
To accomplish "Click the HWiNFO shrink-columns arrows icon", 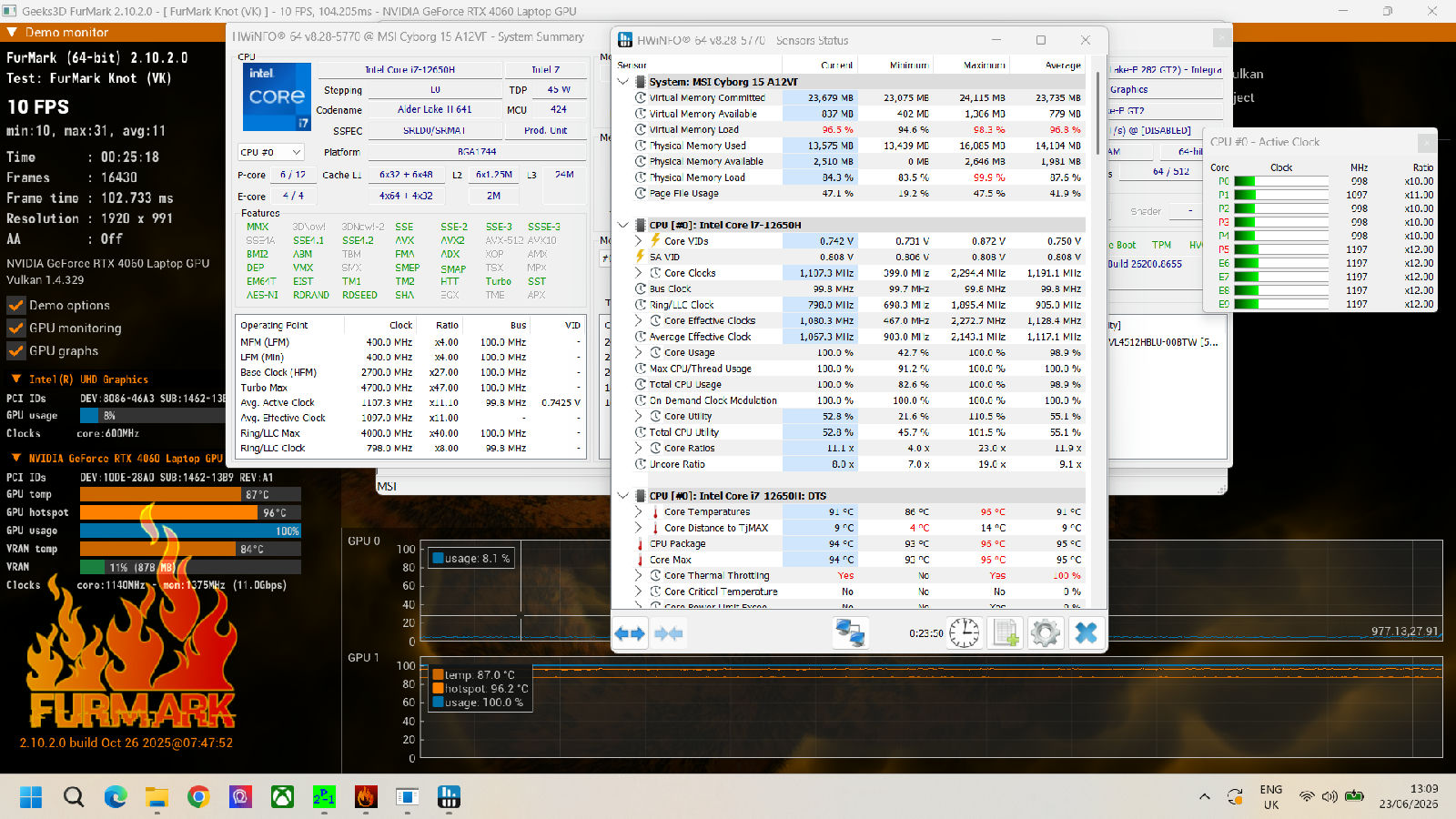I will click(x=669, y=633).
